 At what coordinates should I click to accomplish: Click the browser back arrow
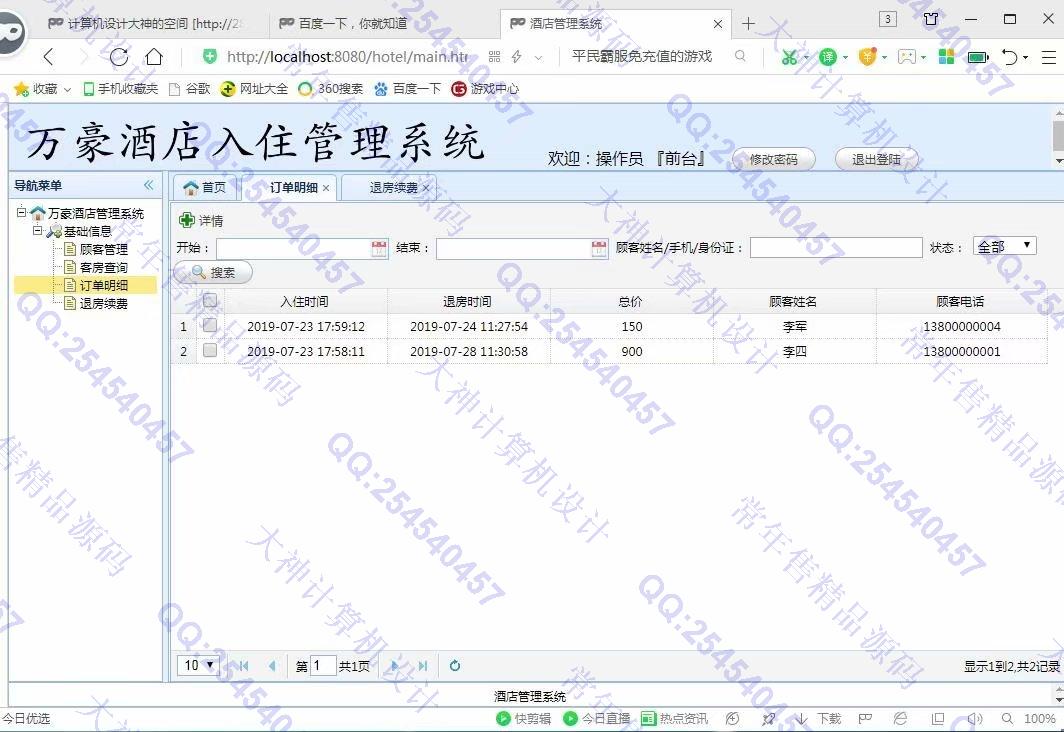tap(48, 57)
